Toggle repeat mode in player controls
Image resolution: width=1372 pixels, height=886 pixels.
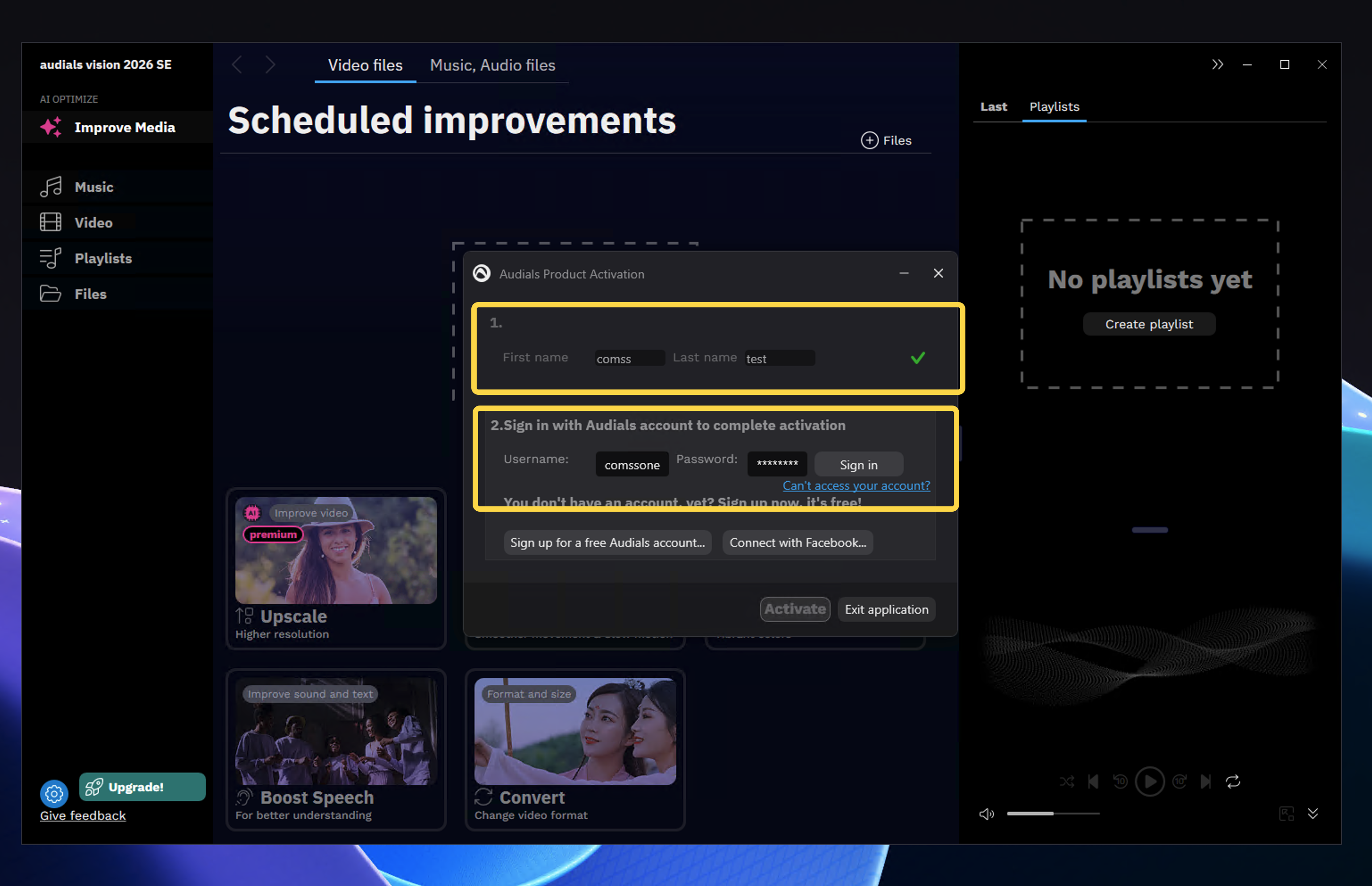coord(1233,781)
